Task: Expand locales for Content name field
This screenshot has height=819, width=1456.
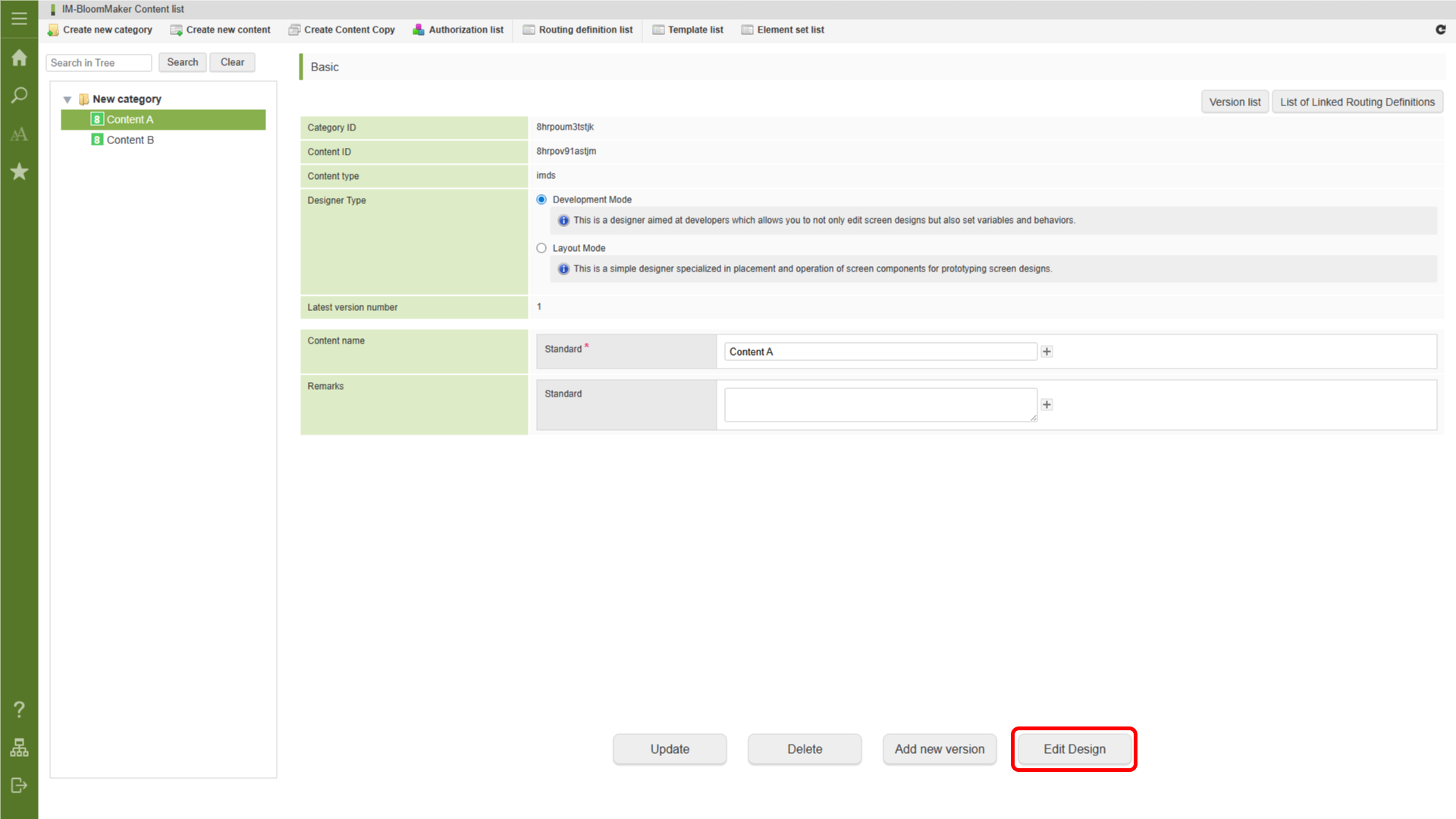Action: click(x=1046, y=352)
